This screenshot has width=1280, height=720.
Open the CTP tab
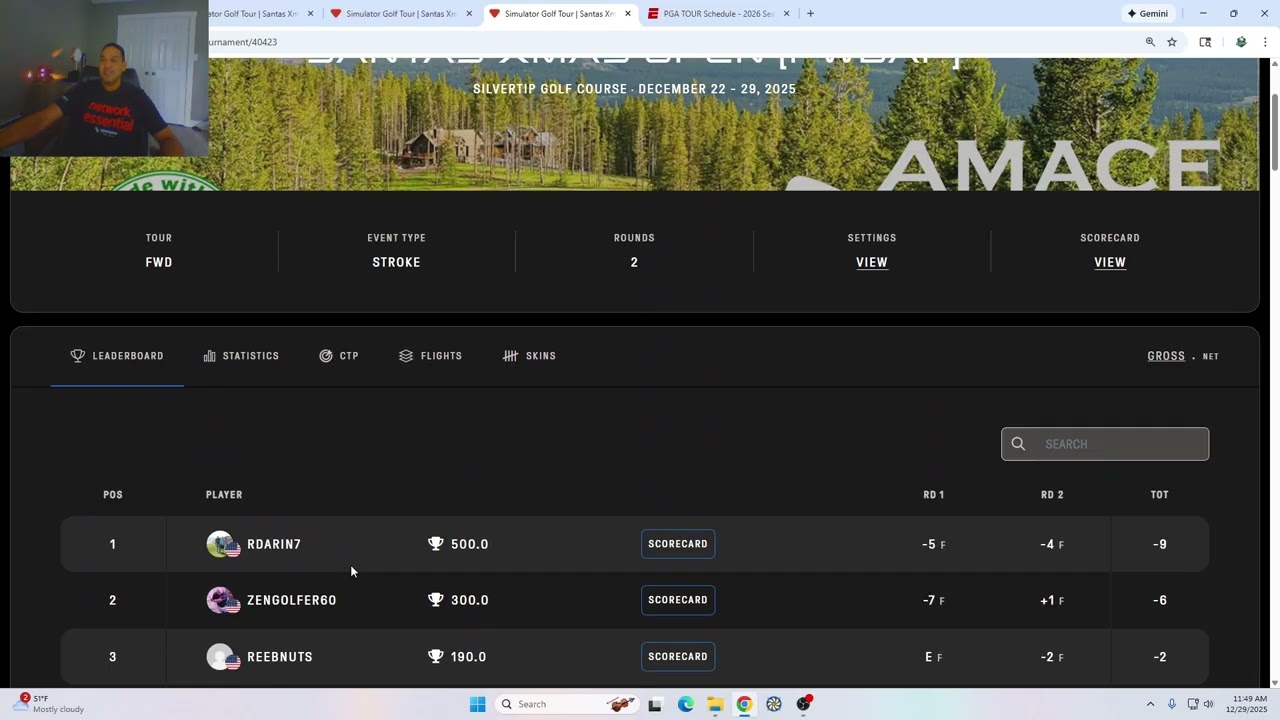pos(339,356)
